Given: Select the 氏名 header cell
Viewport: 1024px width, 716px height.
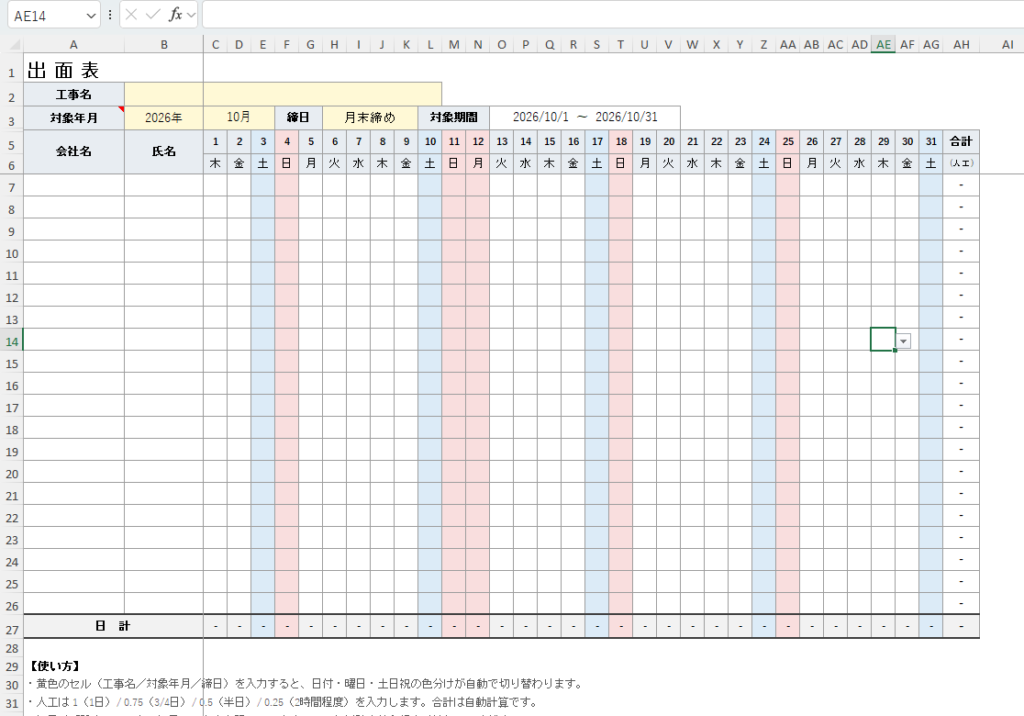Looking at the screenshot, I should pos(164,152).
